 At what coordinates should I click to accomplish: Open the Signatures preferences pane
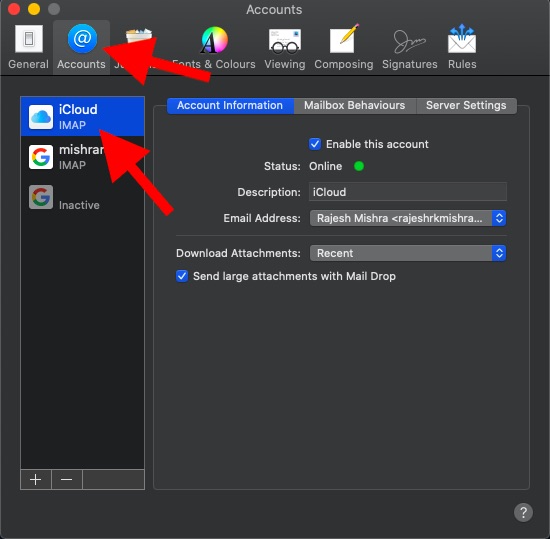tap(409, 47)
